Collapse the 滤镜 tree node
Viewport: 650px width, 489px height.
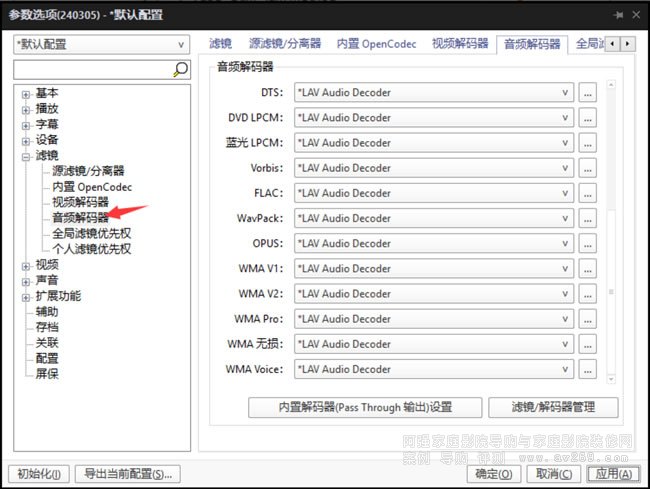click(26, 156)
